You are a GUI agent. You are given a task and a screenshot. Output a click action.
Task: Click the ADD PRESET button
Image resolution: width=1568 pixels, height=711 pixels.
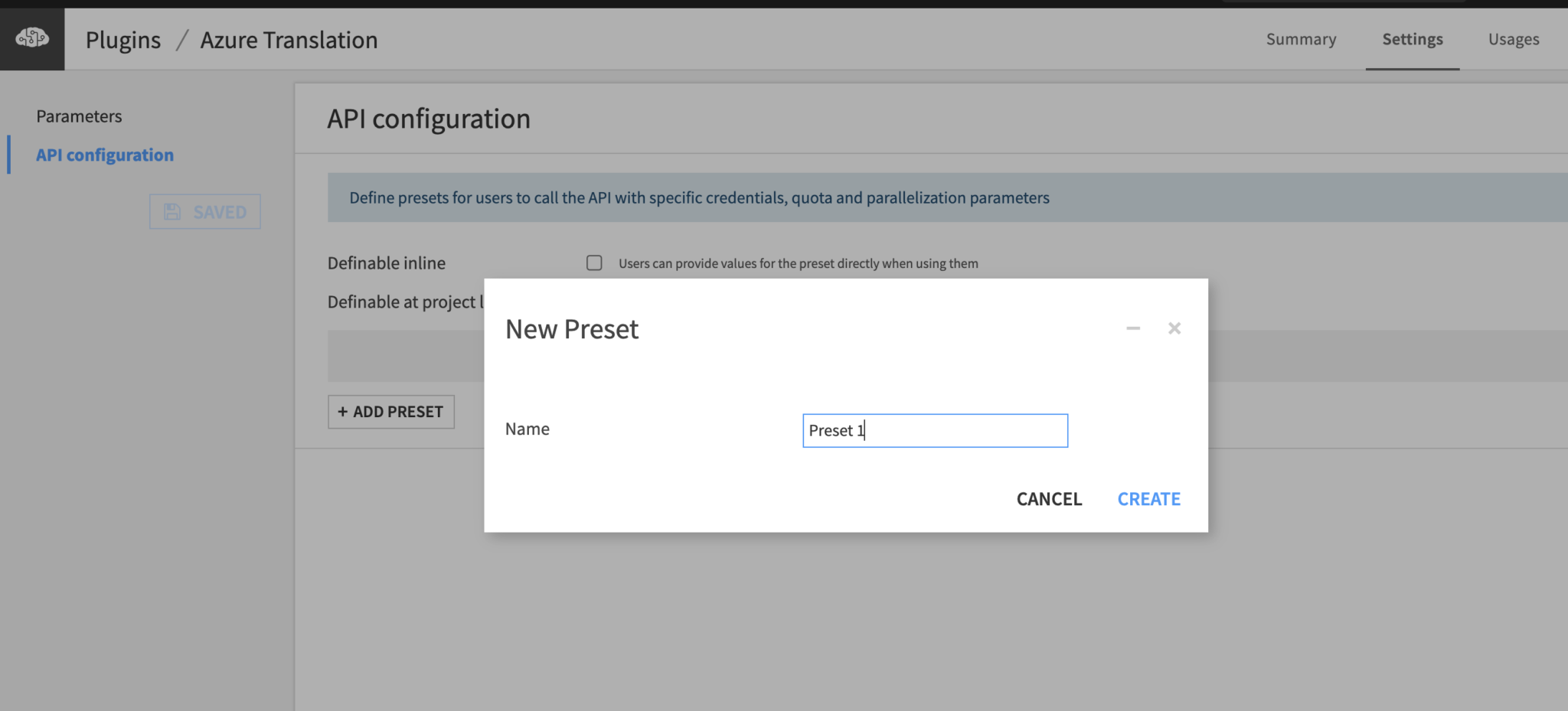pyautogui.click(x=390, y=412)
